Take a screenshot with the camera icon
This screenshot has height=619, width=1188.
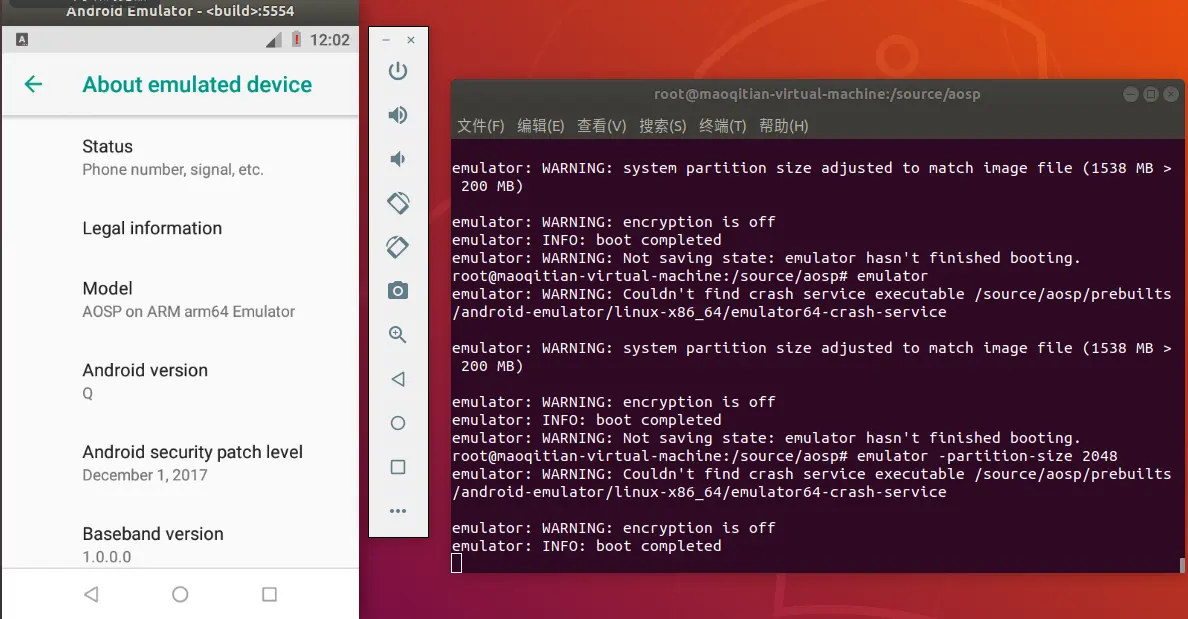398,291
